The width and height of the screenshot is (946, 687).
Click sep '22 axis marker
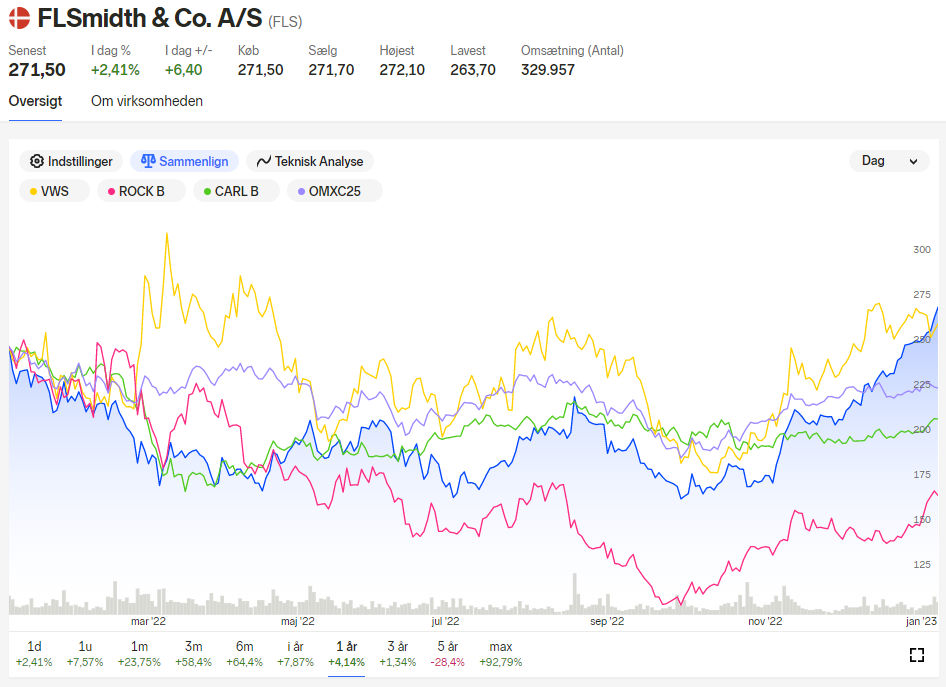(x=607, y=621)
